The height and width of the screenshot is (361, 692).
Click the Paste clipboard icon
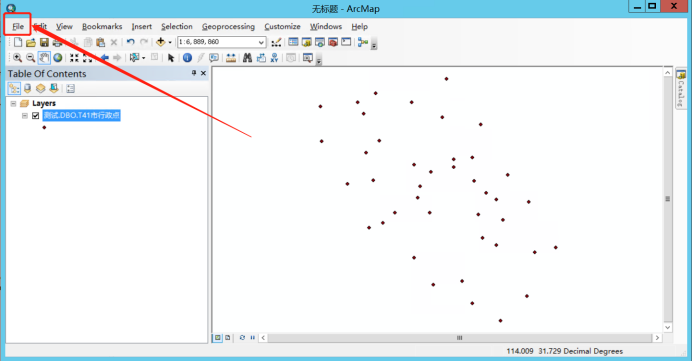(101, 42)
